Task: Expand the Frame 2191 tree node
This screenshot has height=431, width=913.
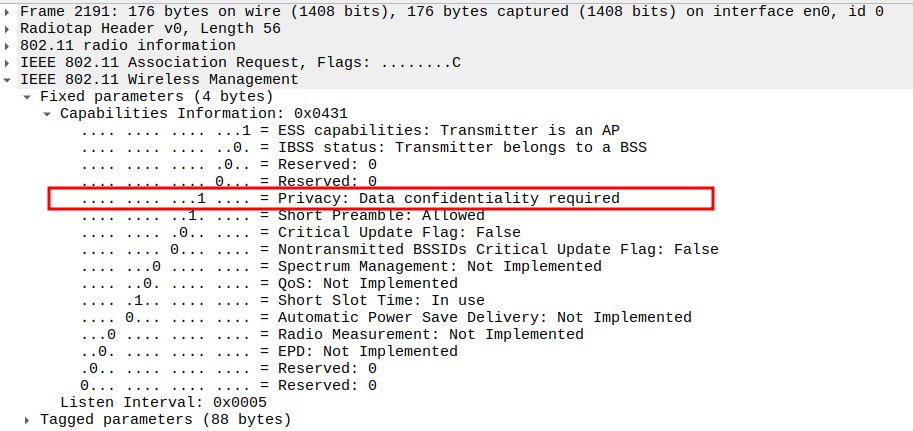Action: pos(8,12)
